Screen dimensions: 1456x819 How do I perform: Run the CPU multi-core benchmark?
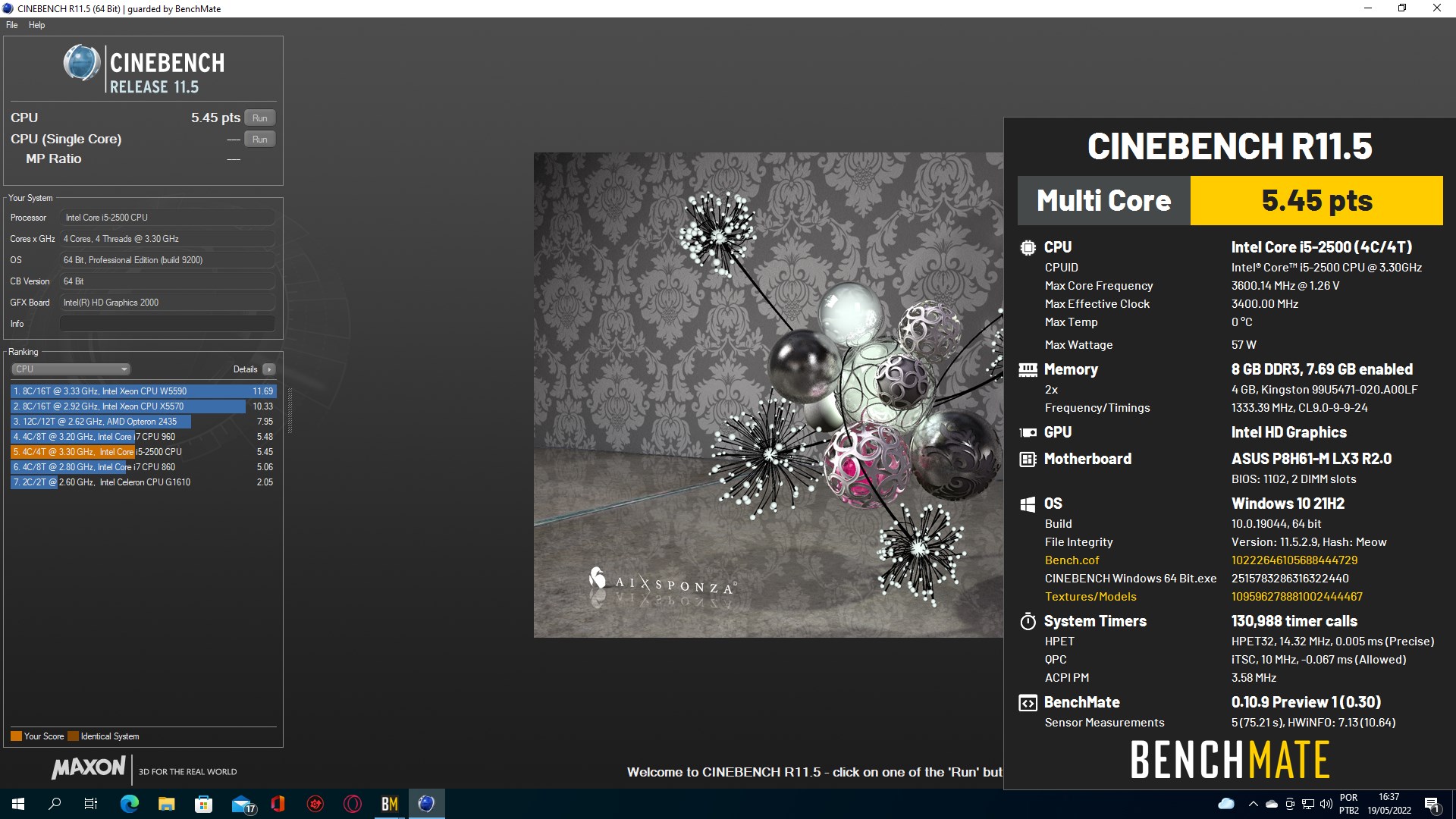pos(259,118)
